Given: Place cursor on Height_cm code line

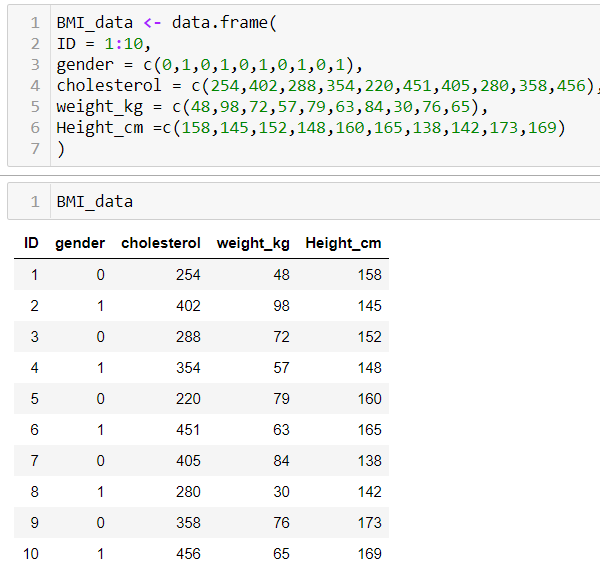Looking at the screenshot, I should 310,128.
